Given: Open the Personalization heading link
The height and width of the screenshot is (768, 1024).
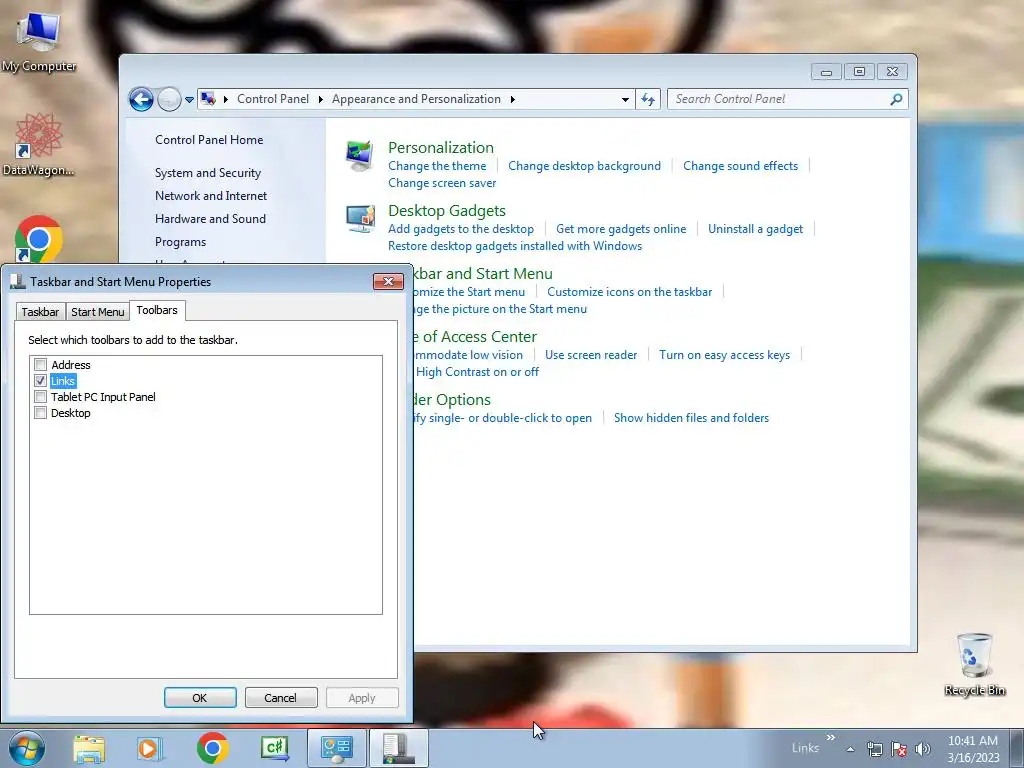Looking at the screenshot, I should coord(441,148).
